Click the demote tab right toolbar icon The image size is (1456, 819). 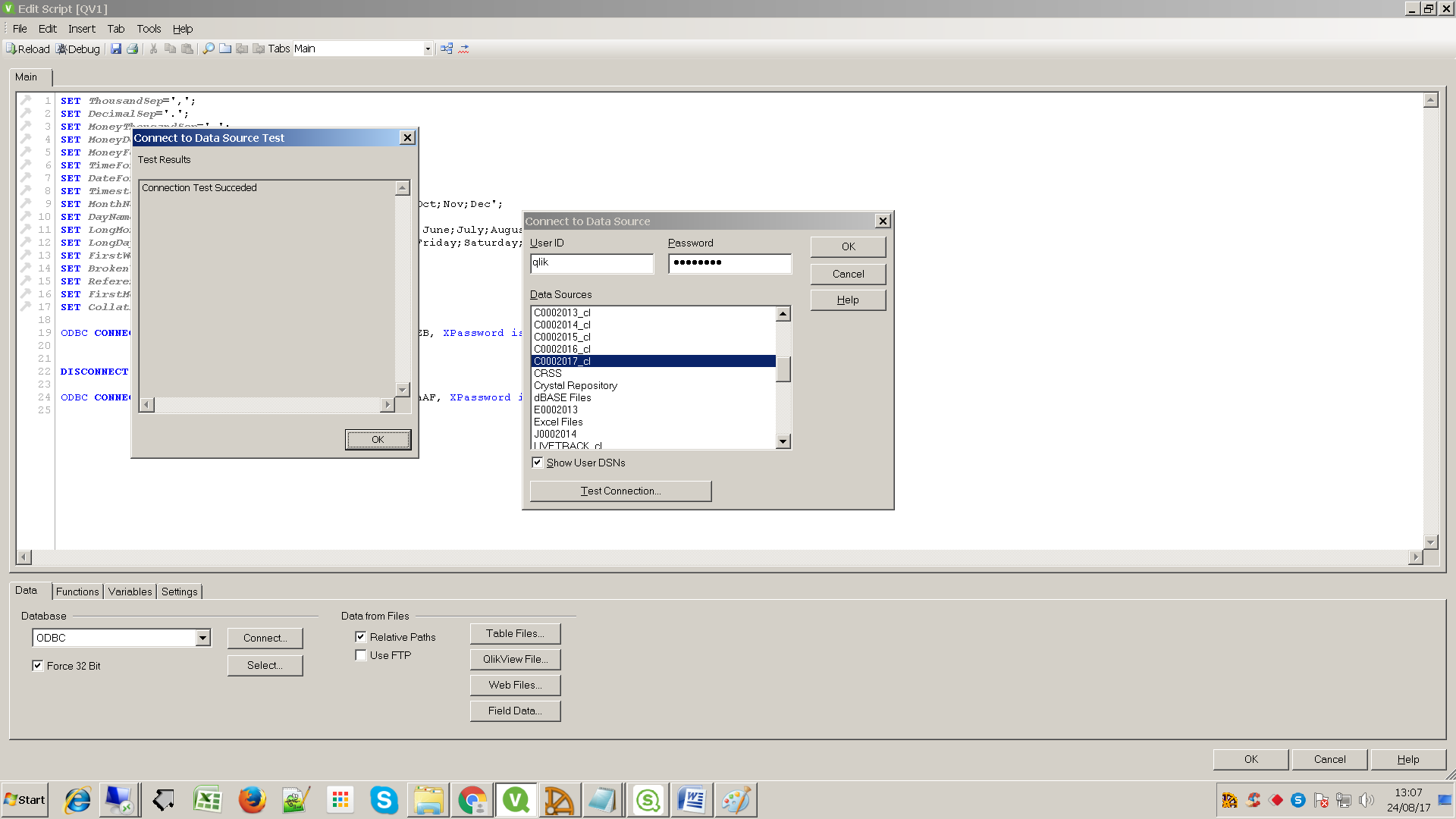pyautogui.click(x=259, y=49)
